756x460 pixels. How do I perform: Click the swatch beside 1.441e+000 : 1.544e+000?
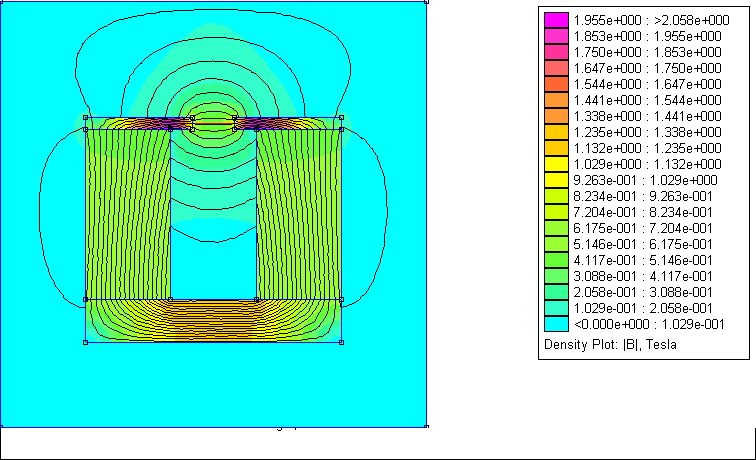click(x=556, y=100)
